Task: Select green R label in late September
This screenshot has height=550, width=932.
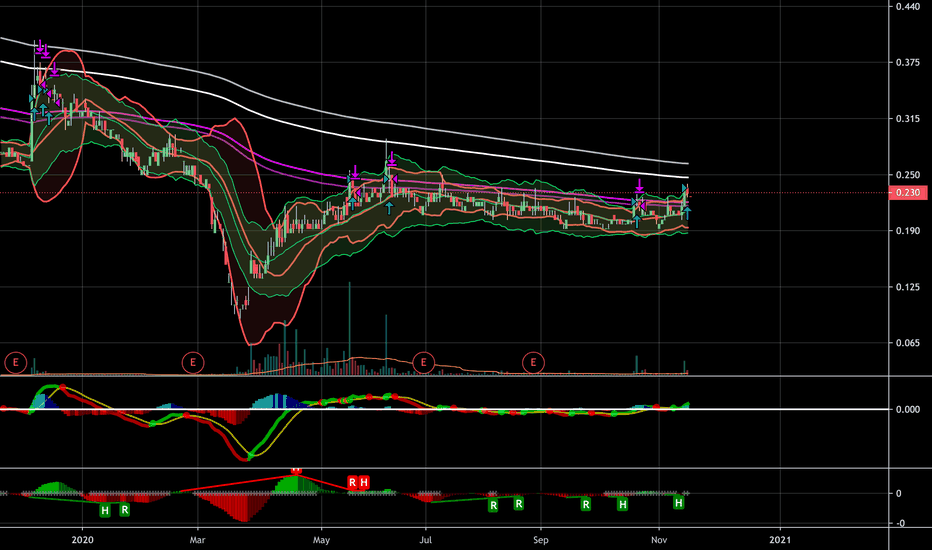Action: [x=585, y=505]
